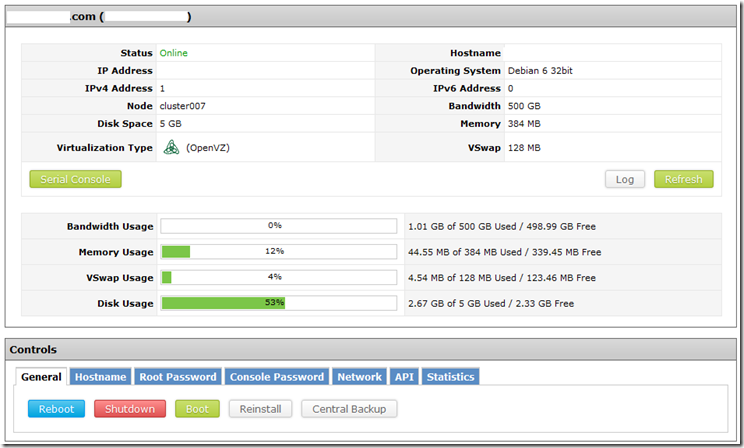
Task: Click the Node label
Action: pyautogui.click(x=140, y=106)
